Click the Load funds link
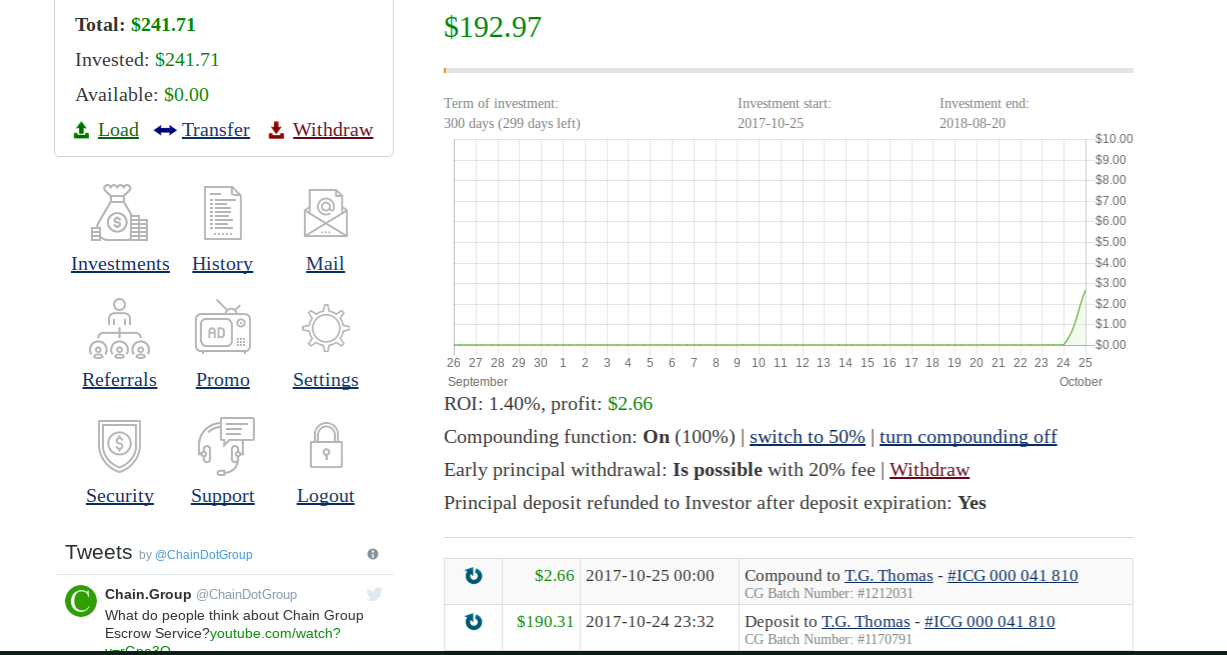Image resolution: width=1227 pixels, height=655 pixels. [x=118, y=130]
